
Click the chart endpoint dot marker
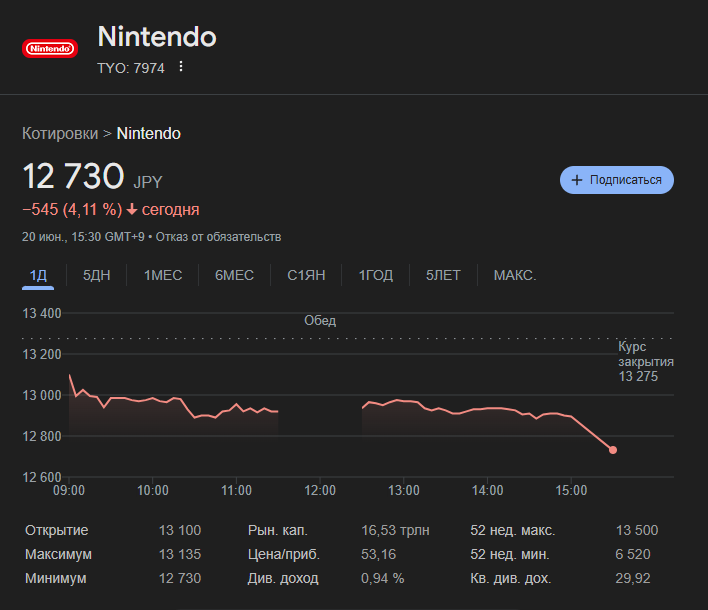(613, 450)
